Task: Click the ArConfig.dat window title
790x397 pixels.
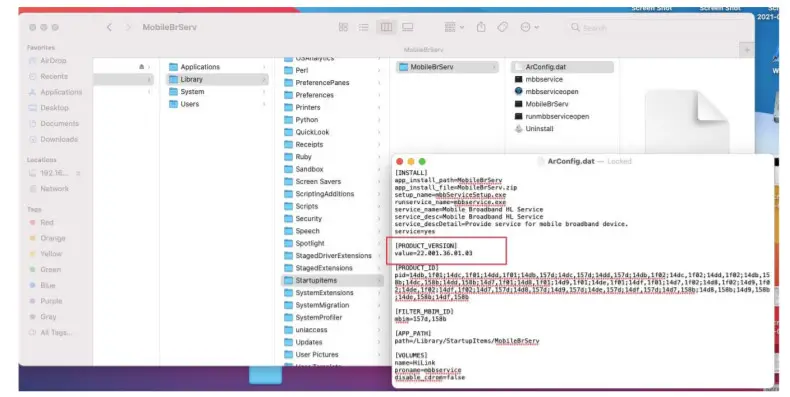Action: 571,161
